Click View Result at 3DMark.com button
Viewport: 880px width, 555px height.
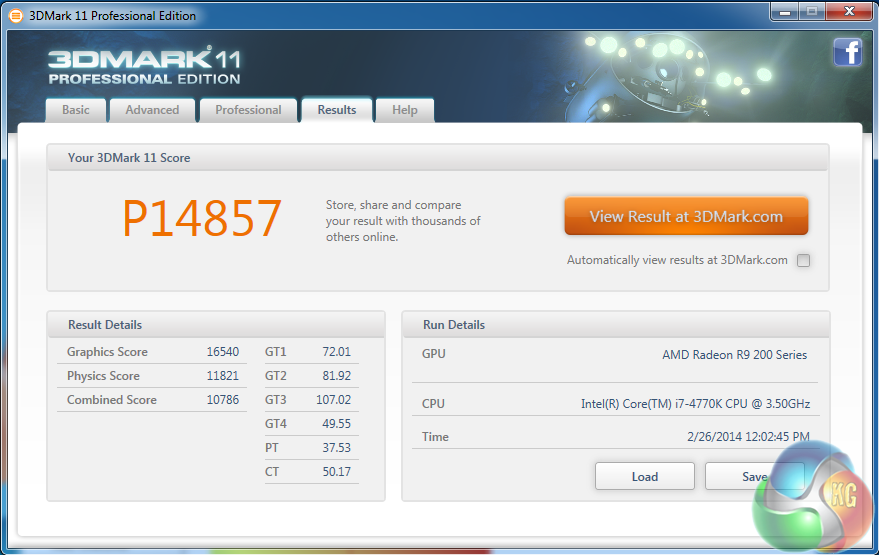coord(686,216)
